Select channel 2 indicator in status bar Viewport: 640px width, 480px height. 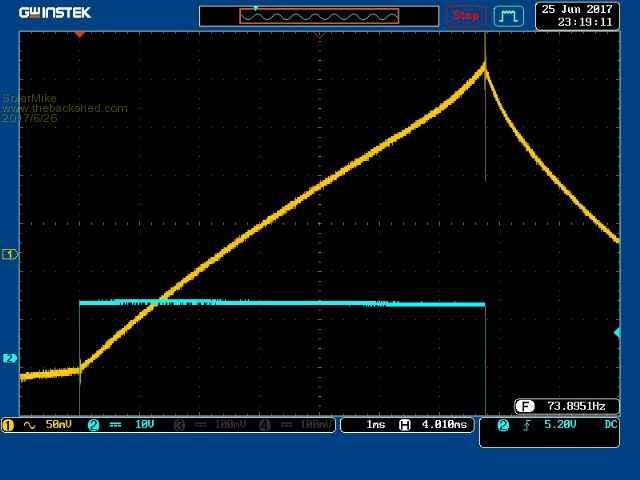tap(94, 425)
